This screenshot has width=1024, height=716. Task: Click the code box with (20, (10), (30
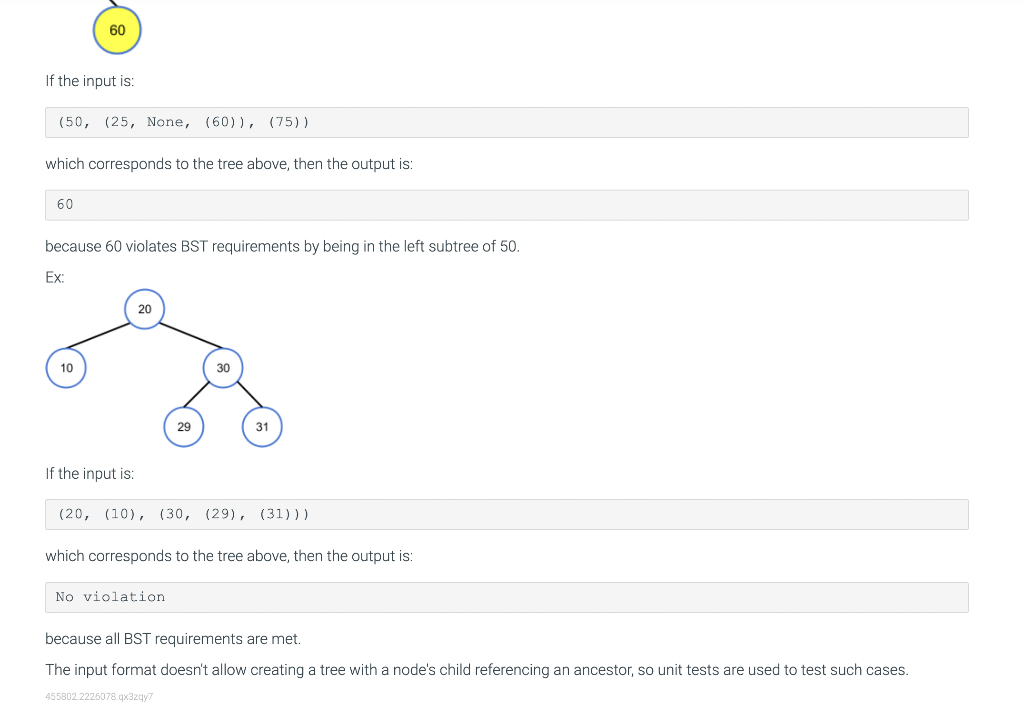507,514
